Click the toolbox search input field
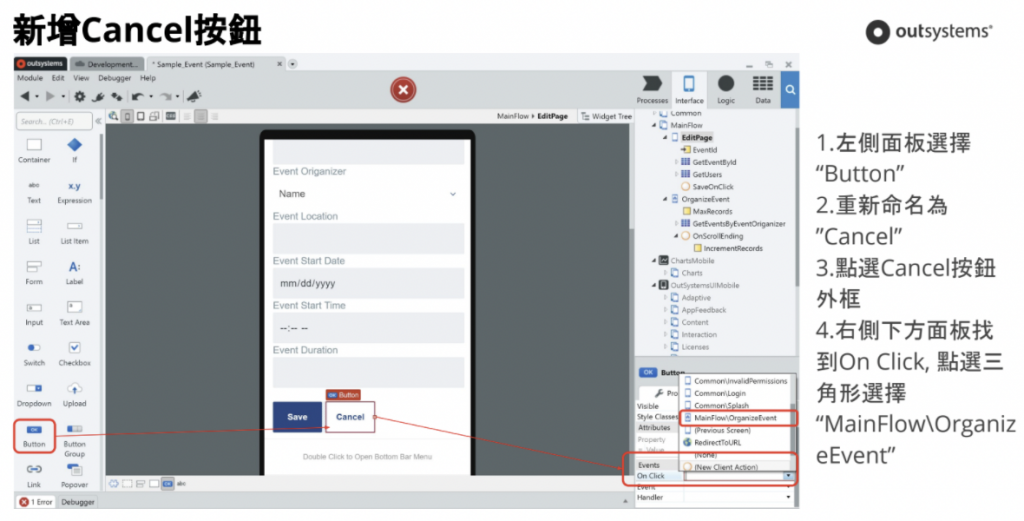 click(54, 121)
